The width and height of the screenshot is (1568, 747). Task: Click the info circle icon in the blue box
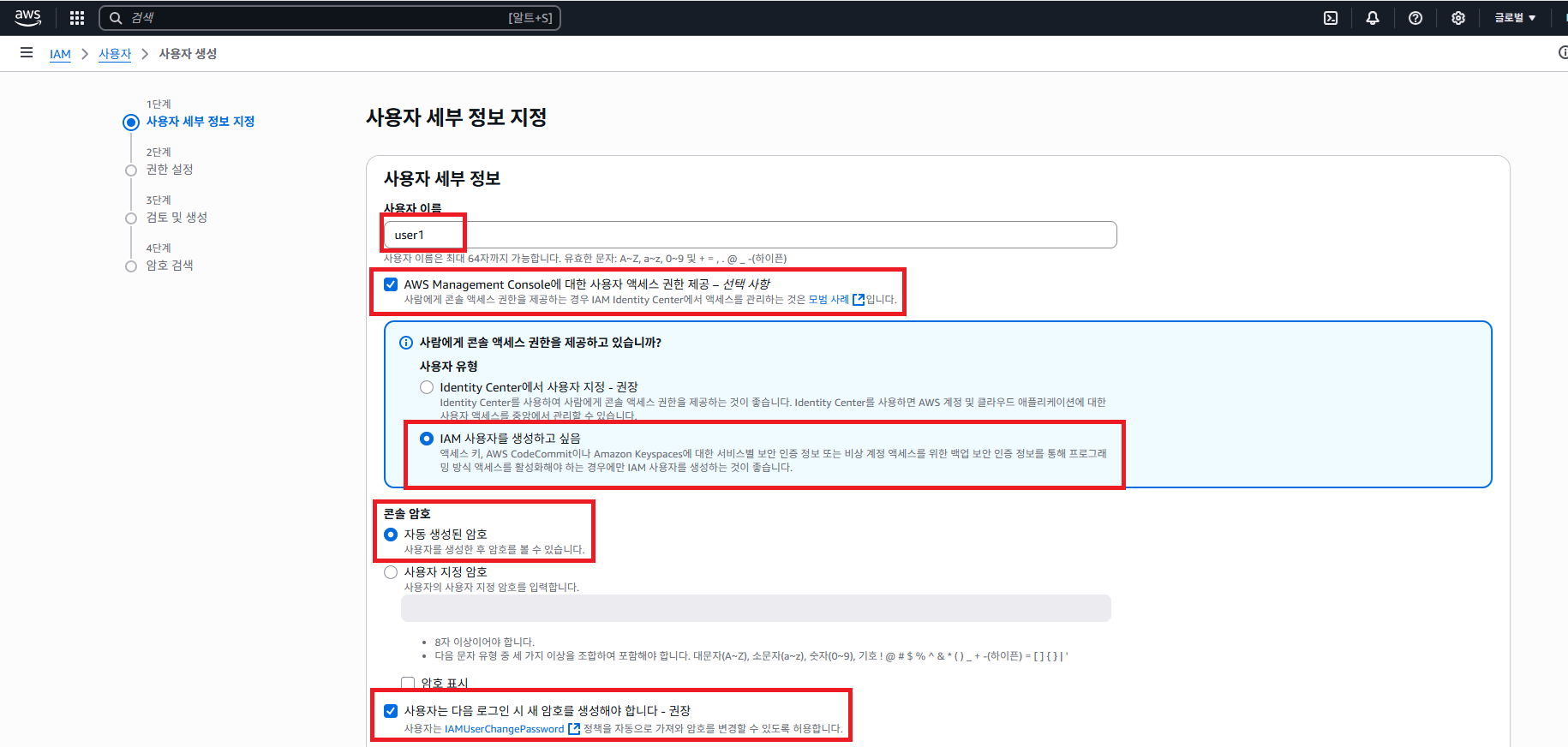[x=406, y=343]
